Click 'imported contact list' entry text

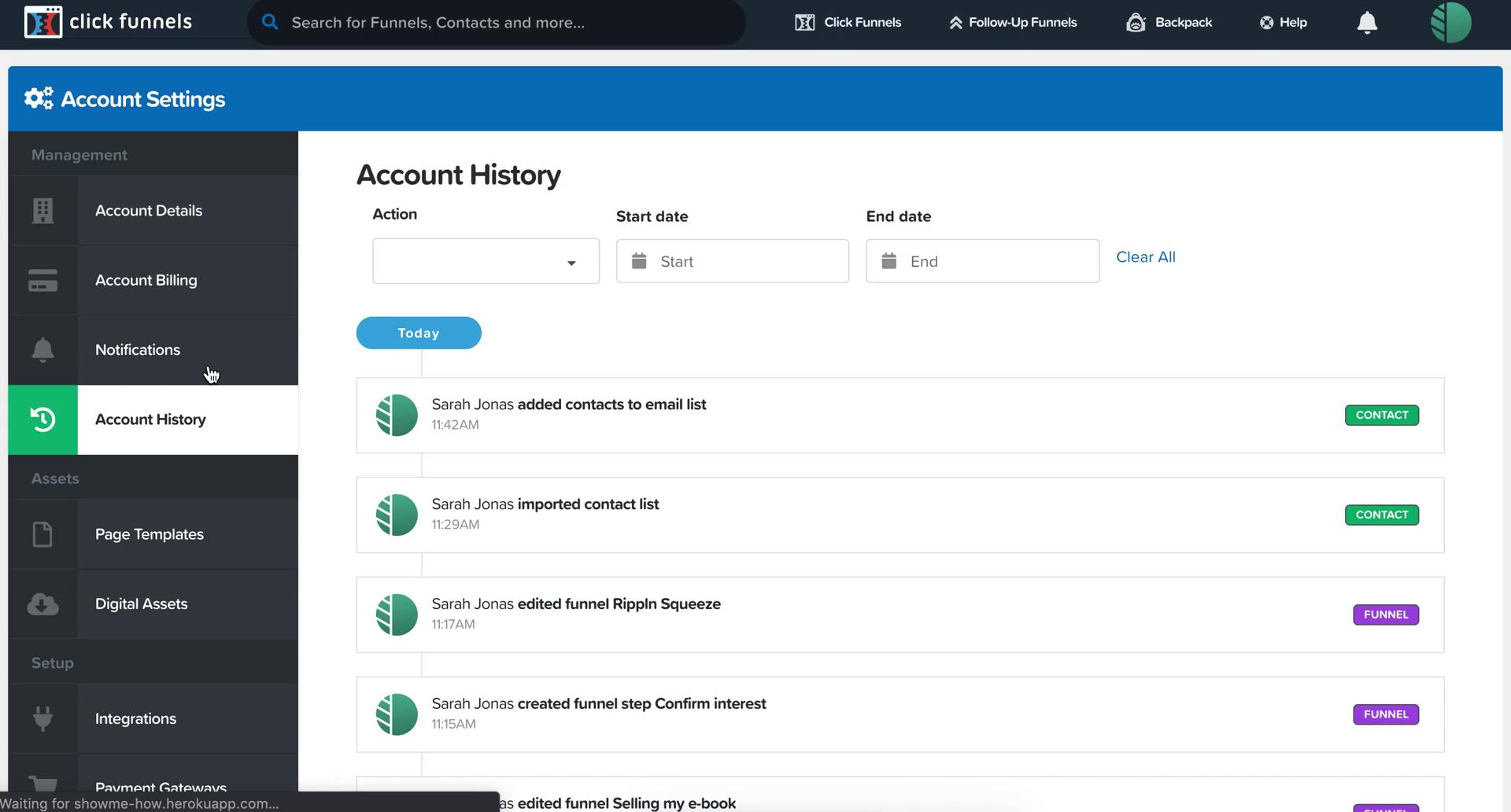pos(588,504)
